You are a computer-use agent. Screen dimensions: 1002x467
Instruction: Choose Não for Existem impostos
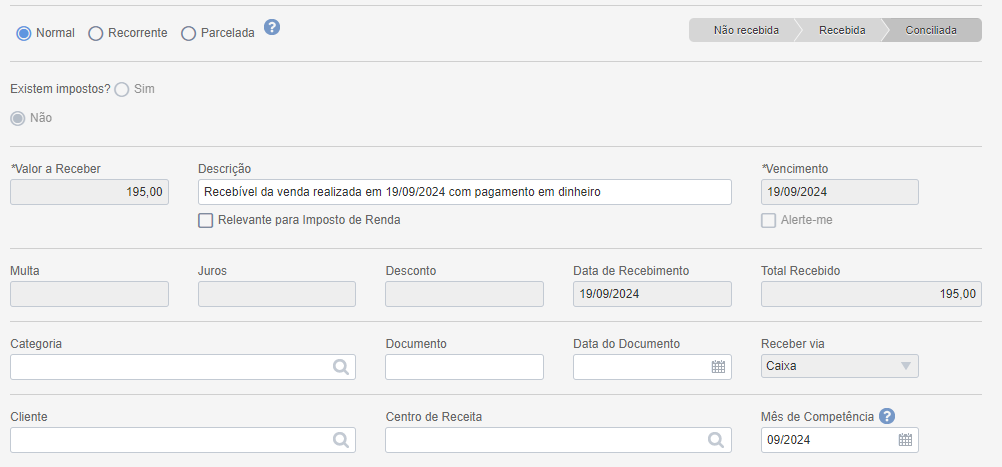coord(18,118)
